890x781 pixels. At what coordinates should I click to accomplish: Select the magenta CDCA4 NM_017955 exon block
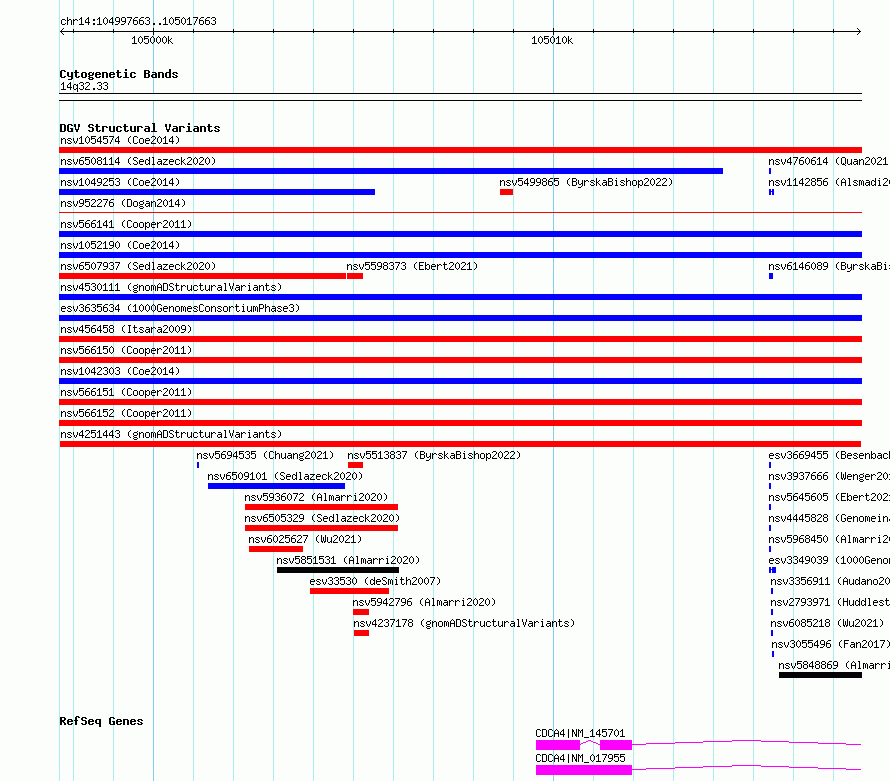point(583,770)
